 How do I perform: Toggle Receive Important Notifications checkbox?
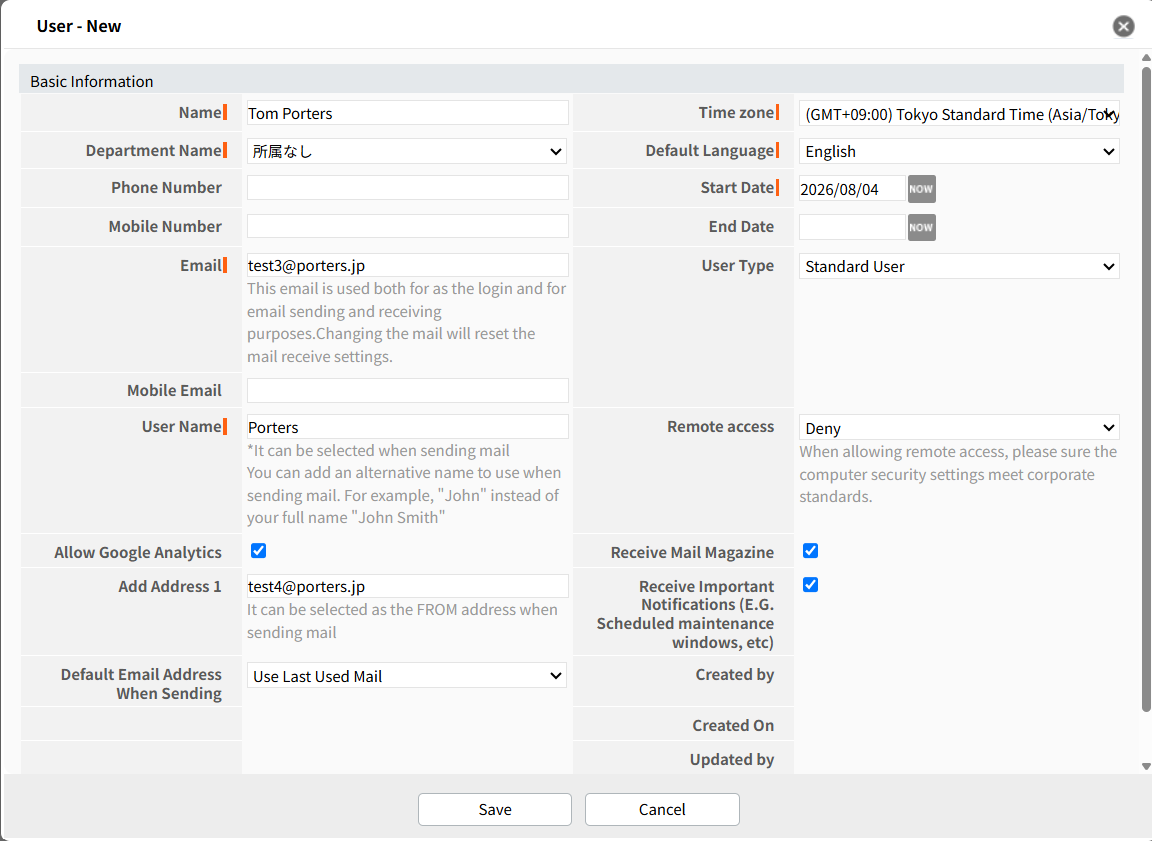coord(810,585)
